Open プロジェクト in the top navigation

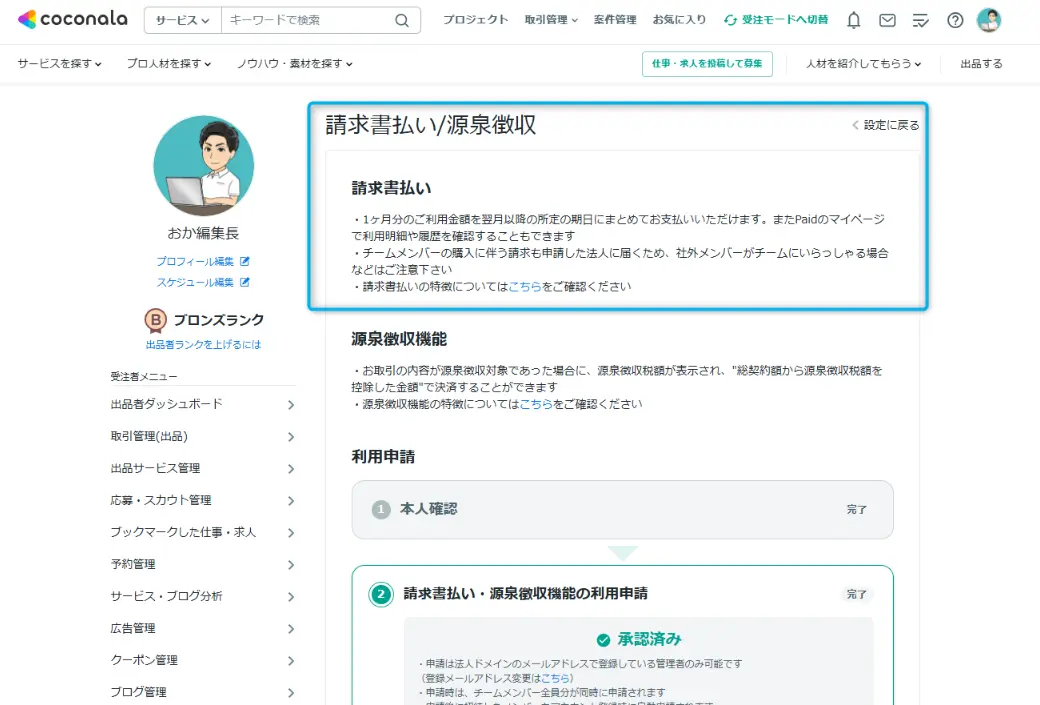coord(476,20)
